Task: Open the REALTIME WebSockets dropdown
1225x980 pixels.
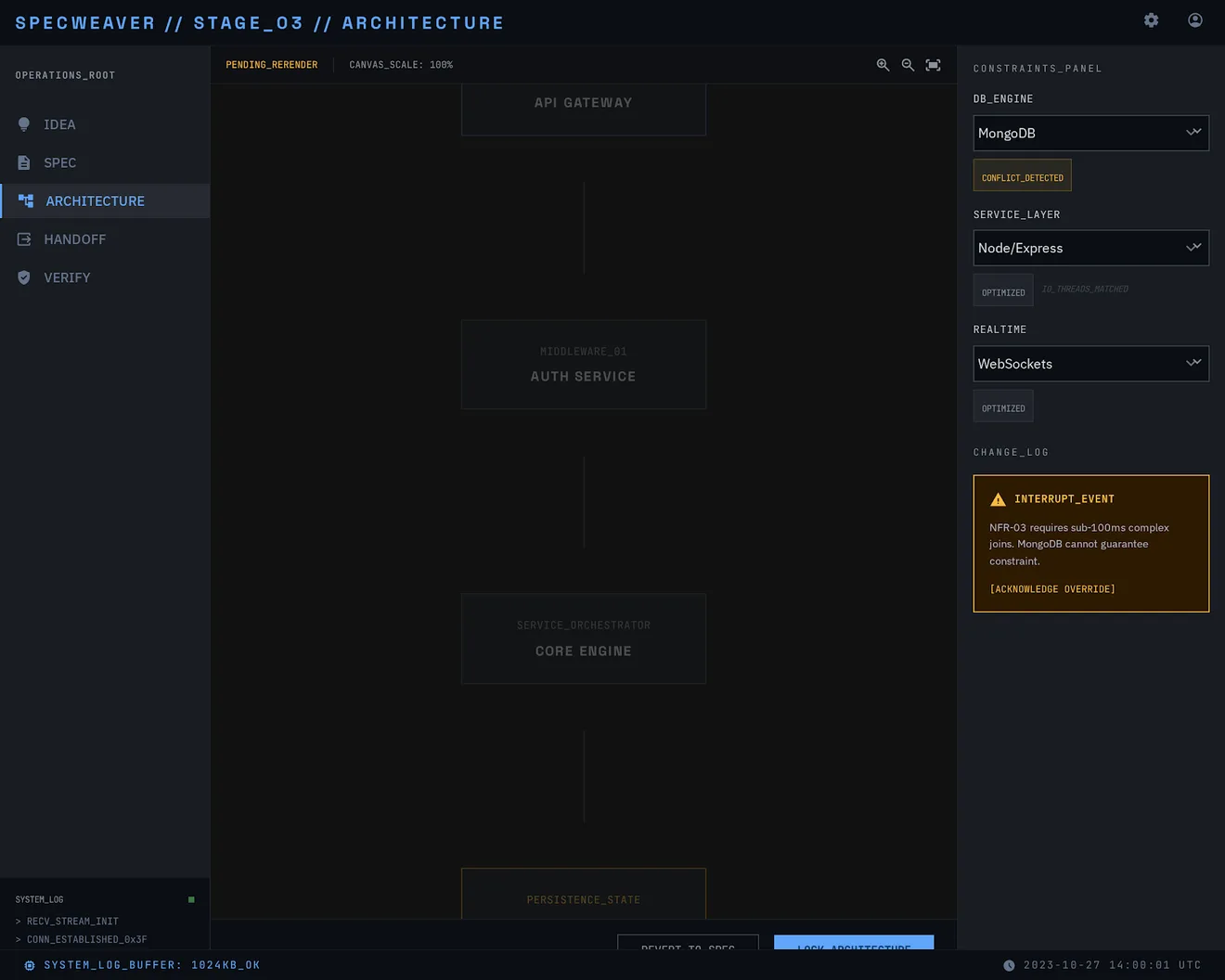Action: (x=1090, y=364)
